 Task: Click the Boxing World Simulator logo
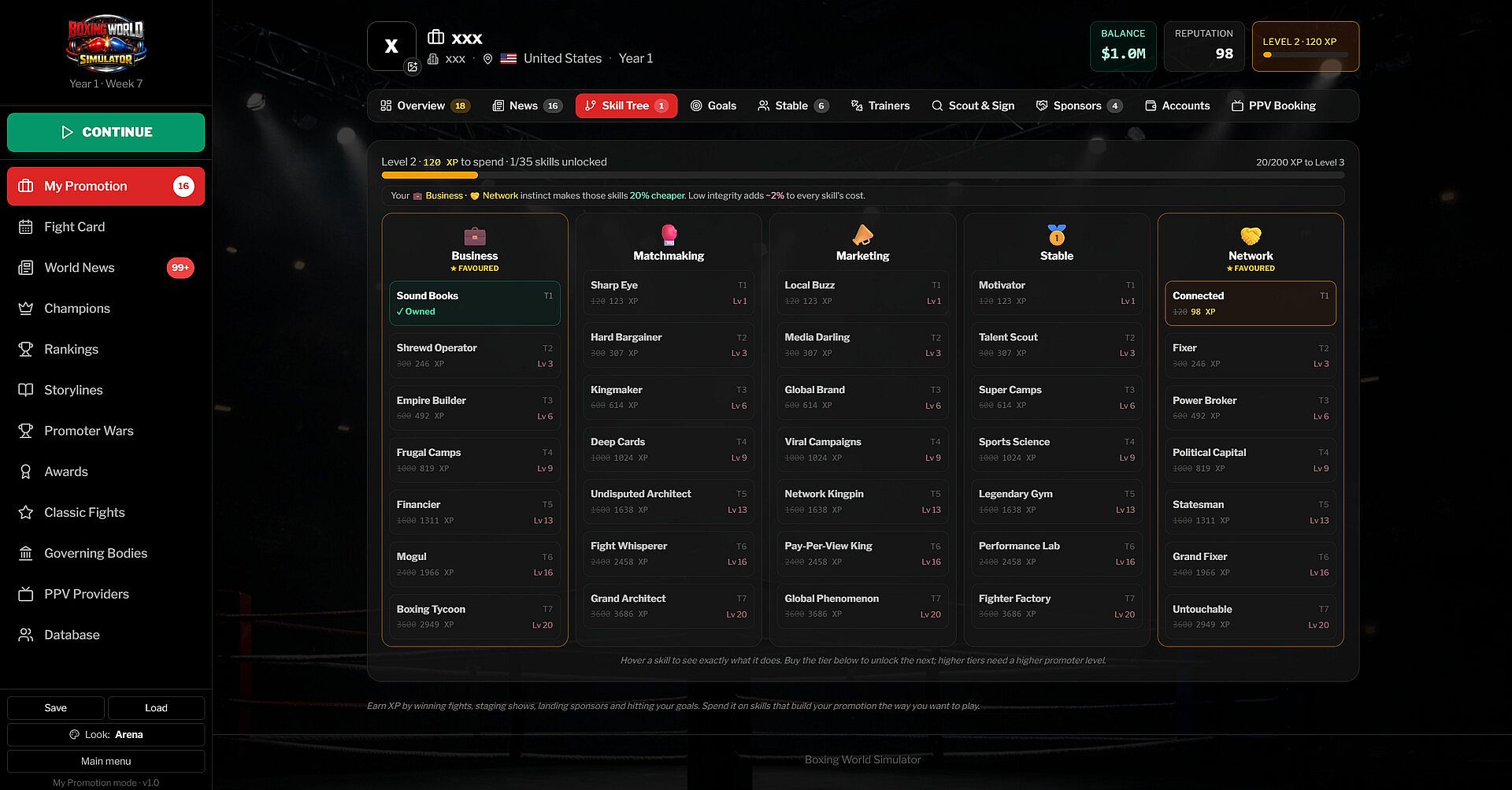(106, 43)
